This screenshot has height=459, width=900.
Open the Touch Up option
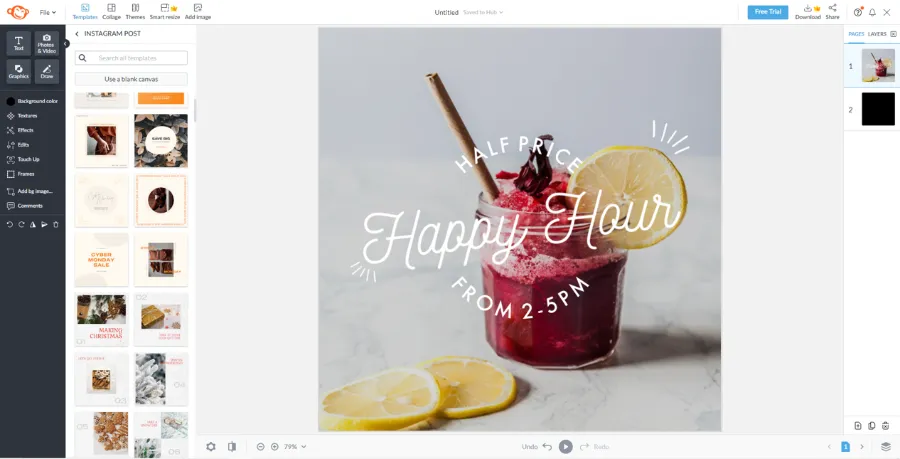[x=23, y=160]
